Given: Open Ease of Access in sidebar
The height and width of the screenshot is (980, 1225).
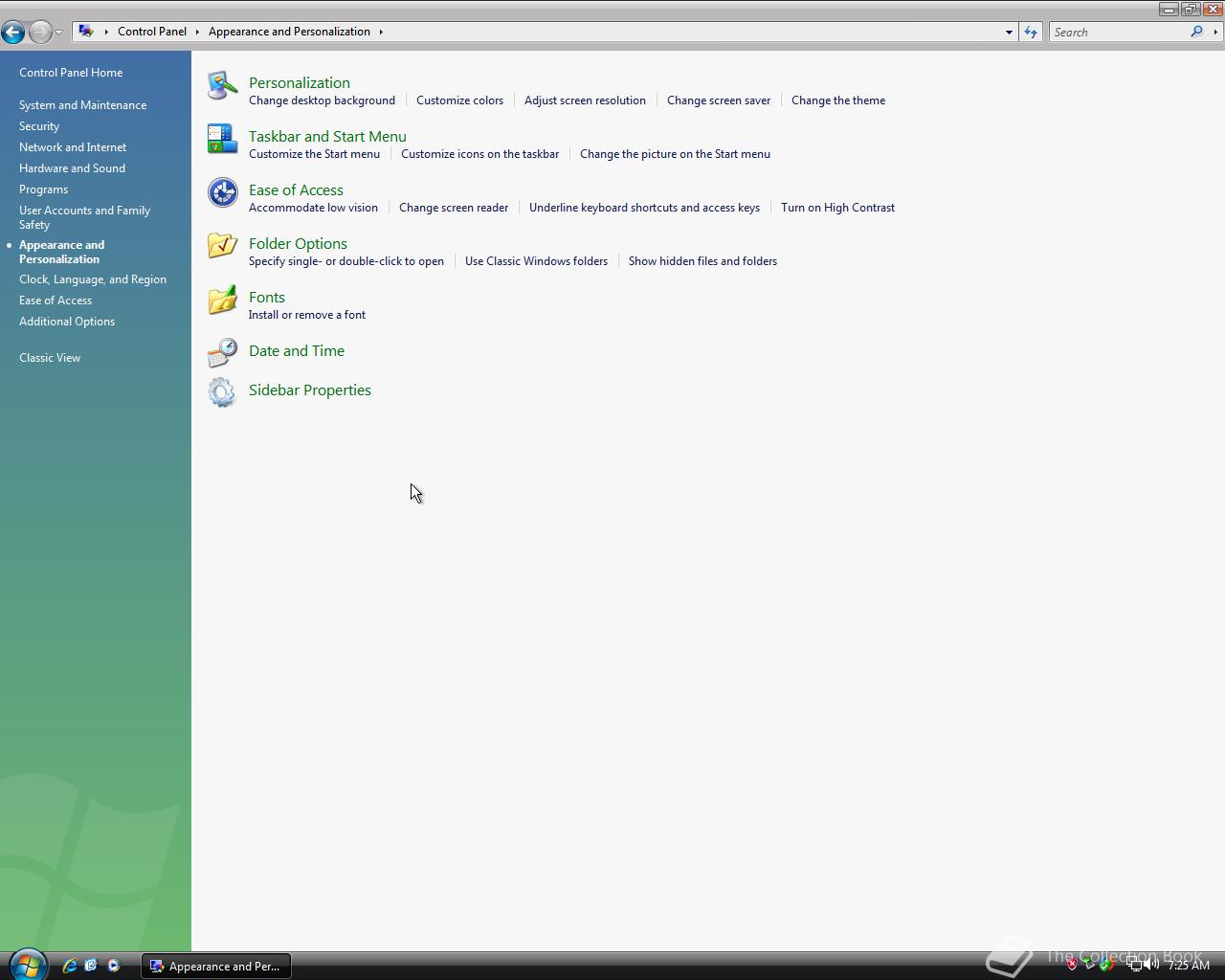Looking at the screenshot, I should 56,301.
